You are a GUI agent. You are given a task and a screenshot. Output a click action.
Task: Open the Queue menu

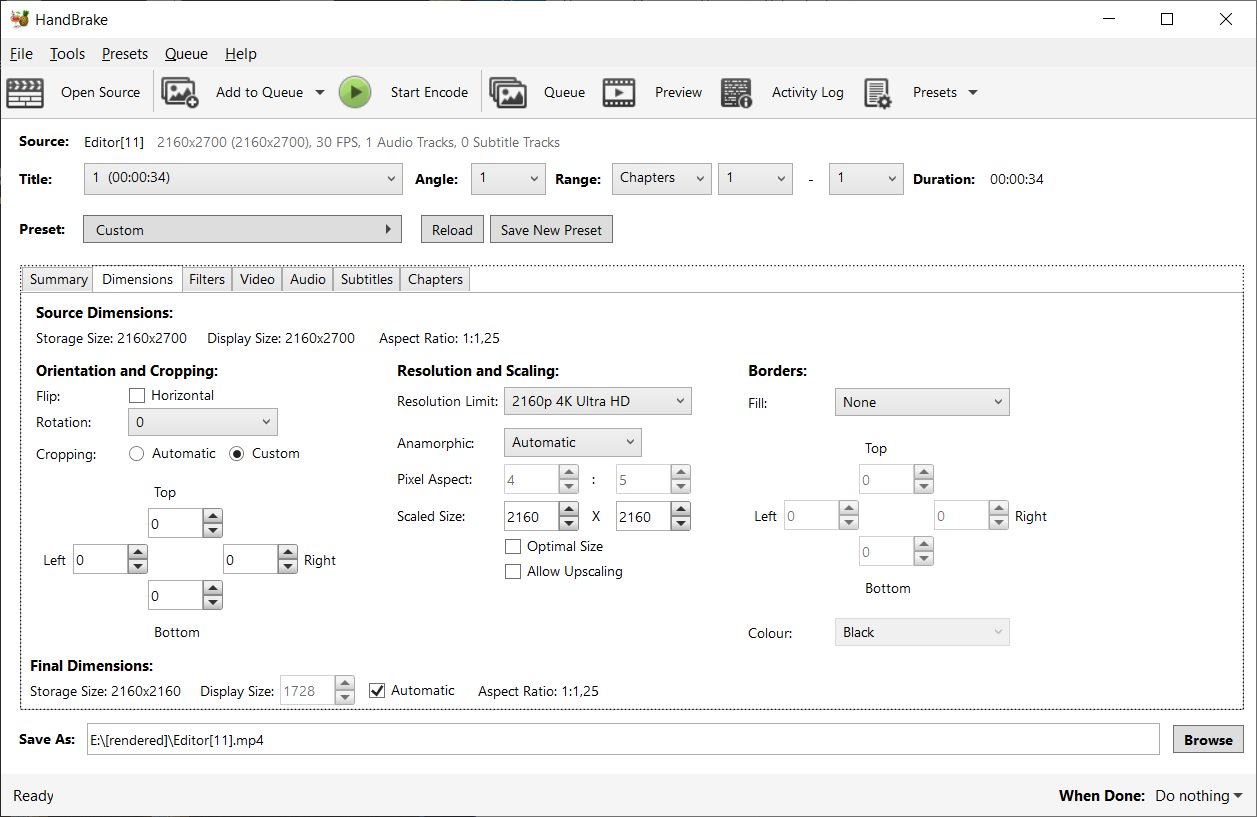point(186,54)
